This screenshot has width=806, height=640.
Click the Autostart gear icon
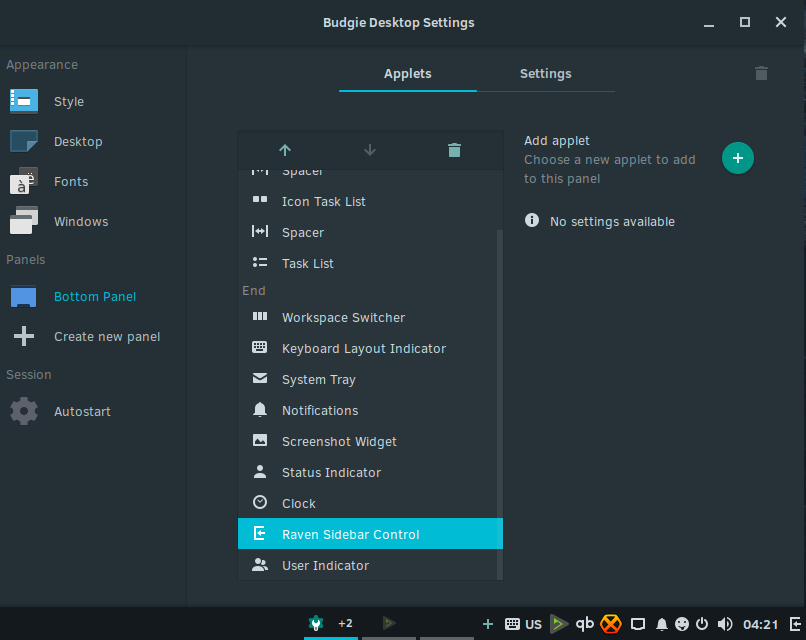[24, 411]
